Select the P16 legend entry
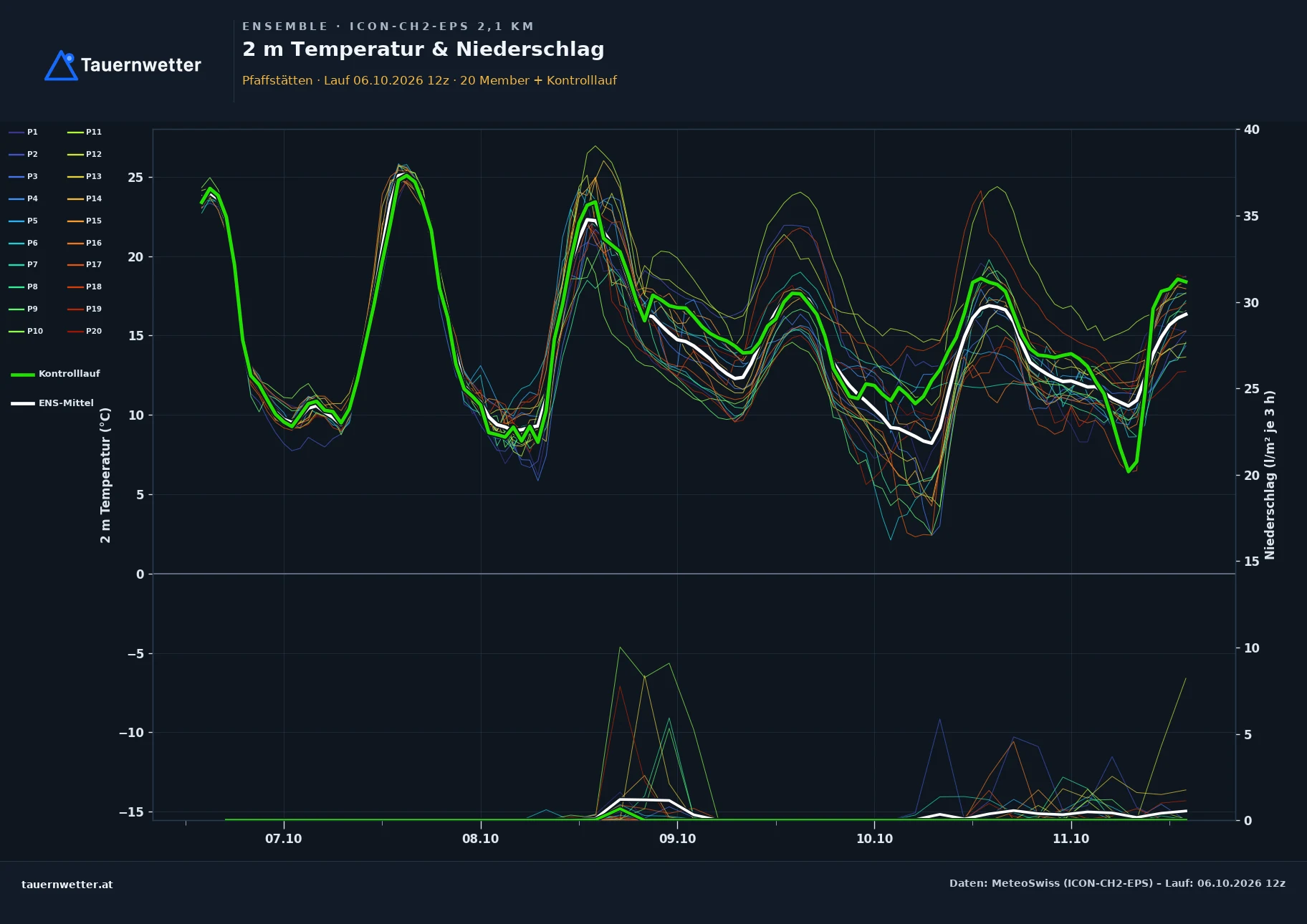Screen dimensions: 1307x924 click(x=85, y=243)
